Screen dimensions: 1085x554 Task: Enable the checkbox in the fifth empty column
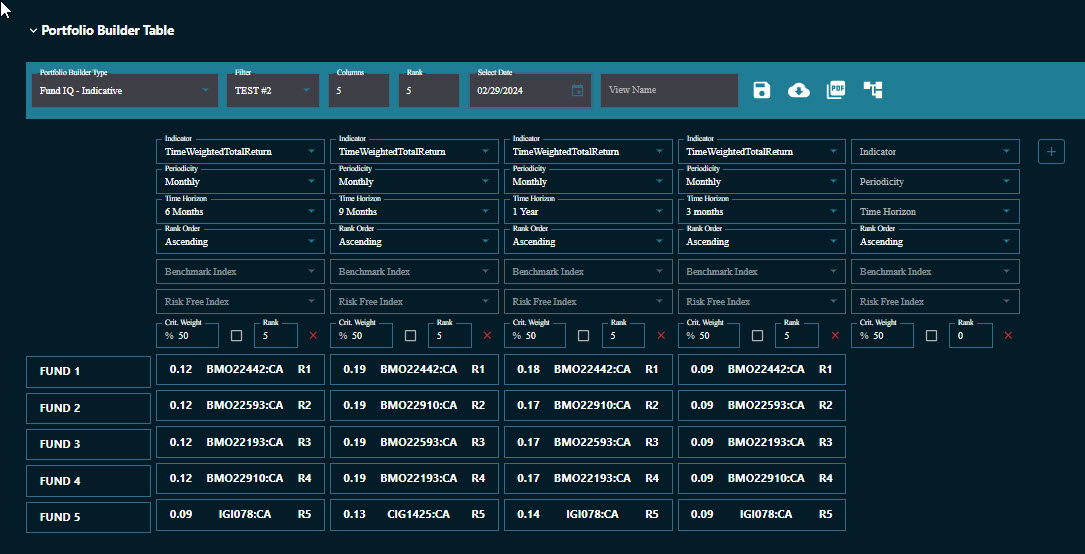[x=932, y=336]
